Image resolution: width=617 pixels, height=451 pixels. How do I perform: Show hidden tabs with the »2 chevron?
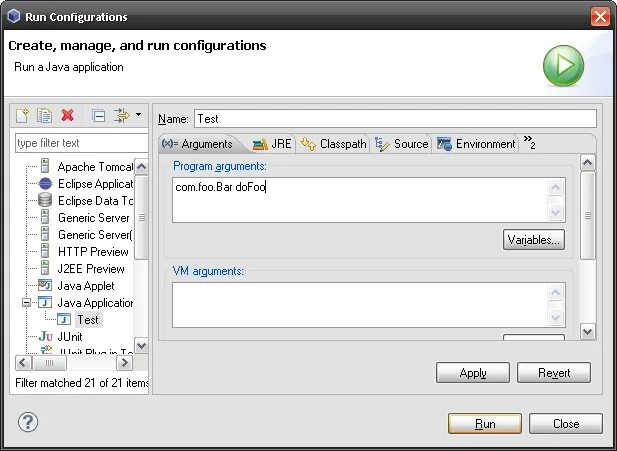point(530,142)
